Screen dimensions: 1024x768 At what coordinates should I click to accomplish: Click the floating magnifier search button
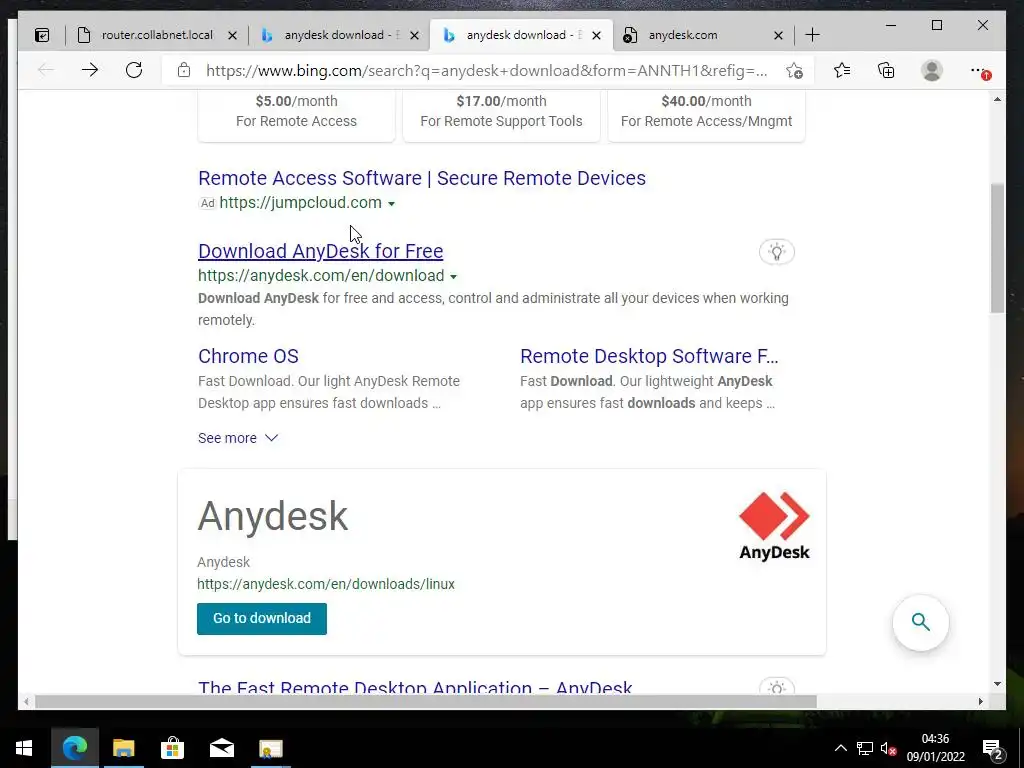click(921, 622)
